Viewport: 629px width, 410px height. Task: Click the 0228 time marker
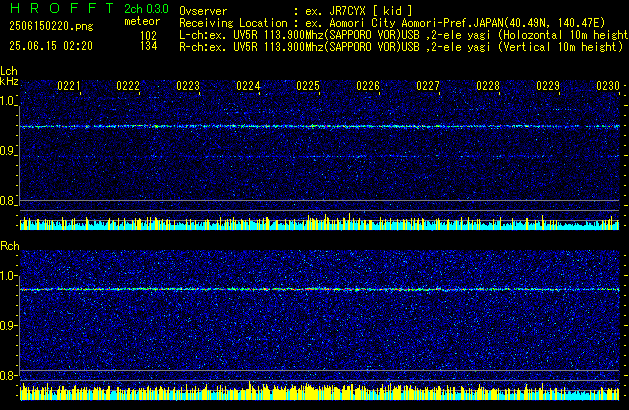(488, 86)
